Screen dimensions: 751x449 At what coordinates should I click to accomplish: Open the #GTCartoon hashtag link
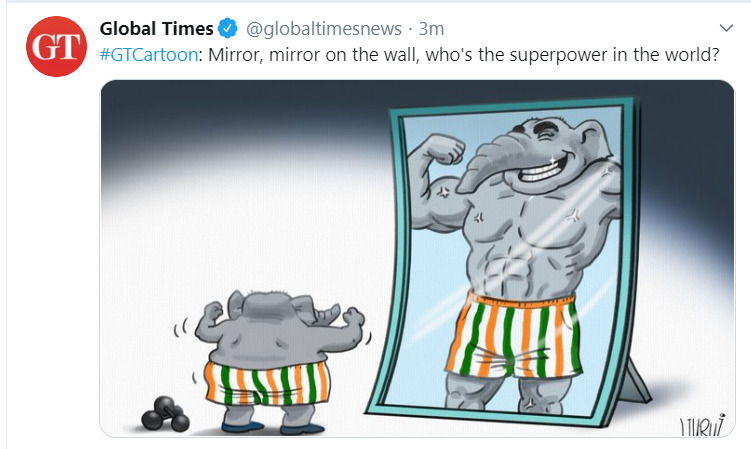[x=148, y=55]
